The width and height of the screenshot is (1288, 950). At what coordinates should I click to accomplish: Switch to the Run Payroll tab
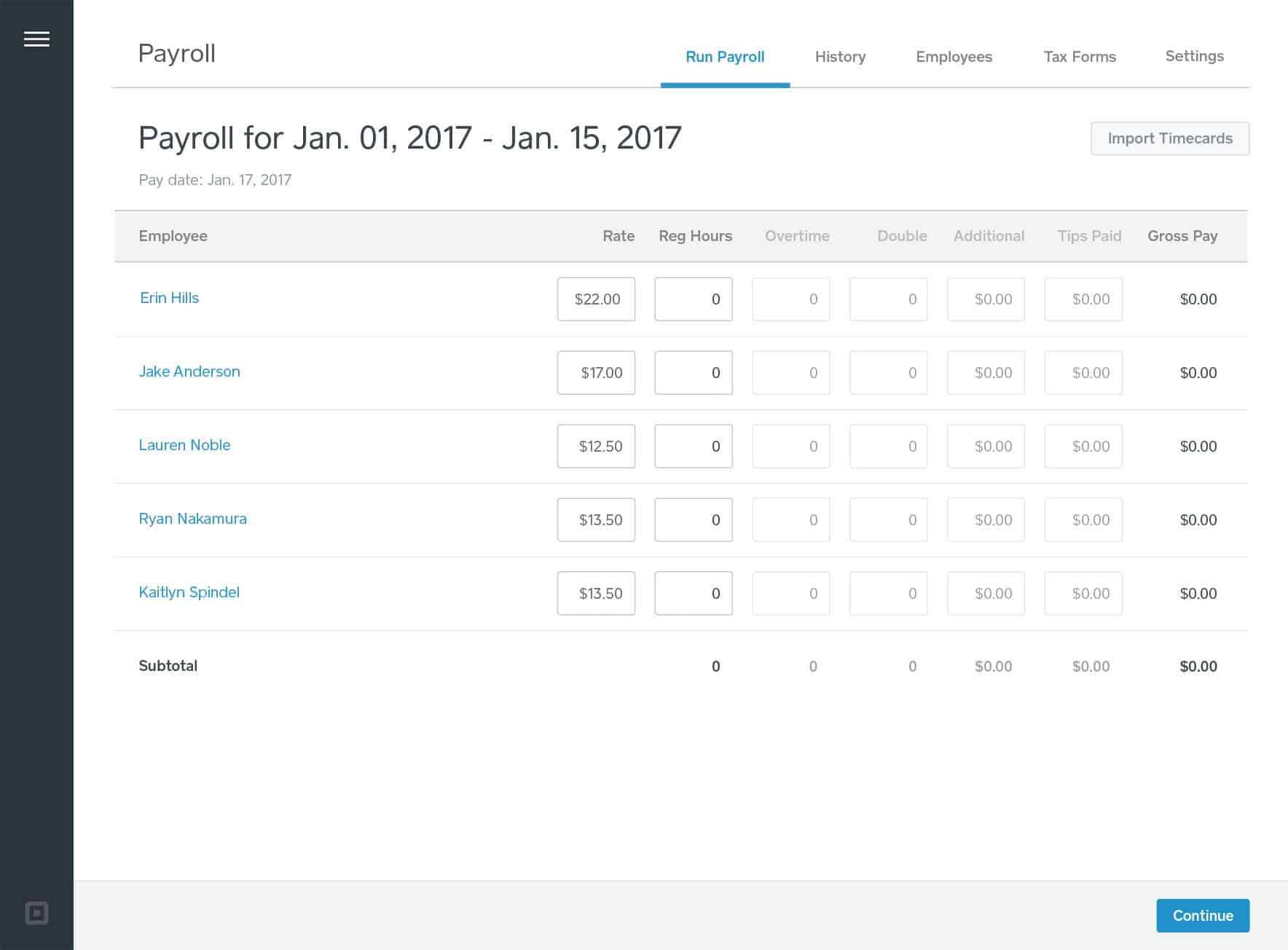tap(725, 57)
